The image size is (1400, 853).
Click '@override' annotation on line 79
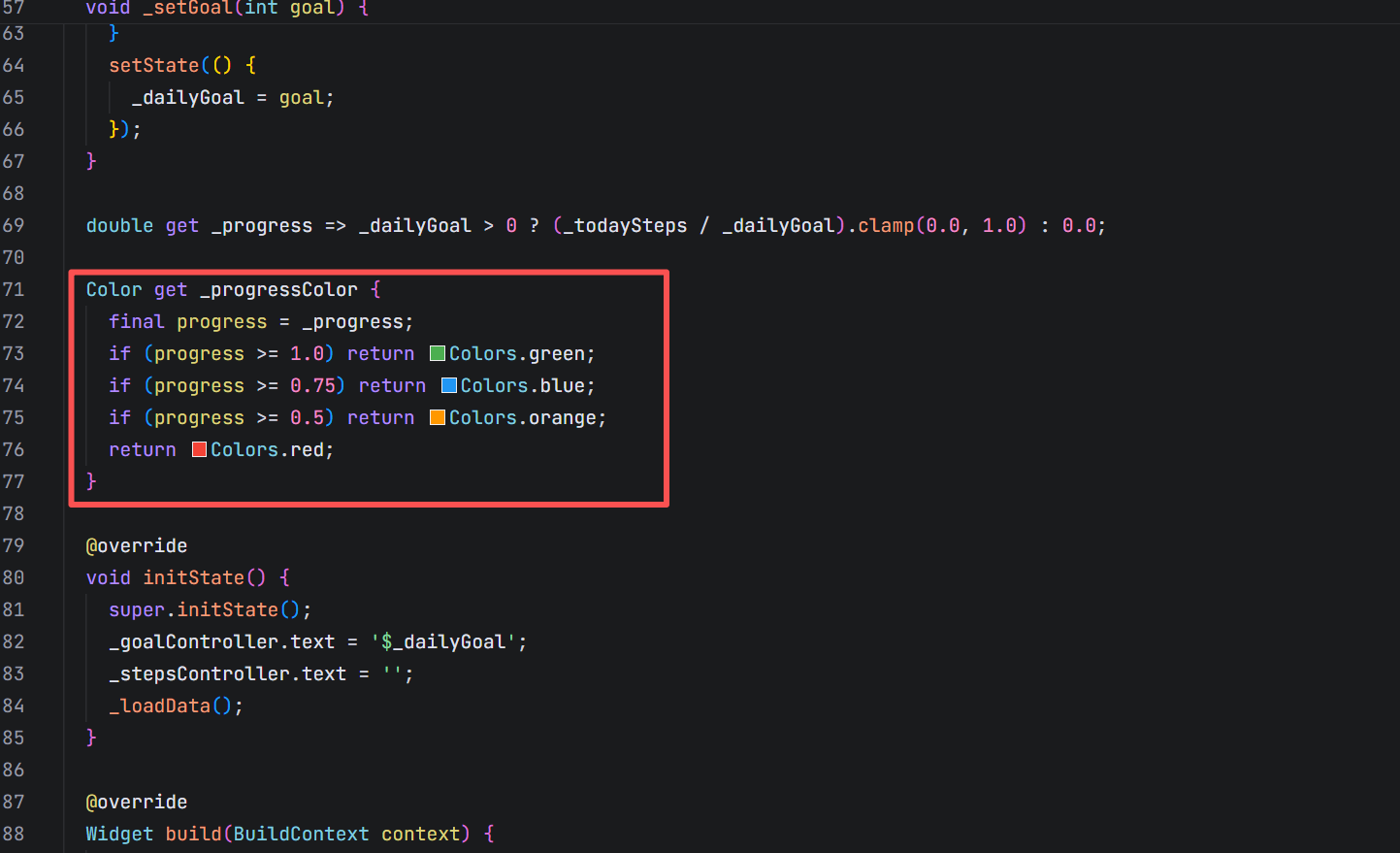click(x=137, y=545)
